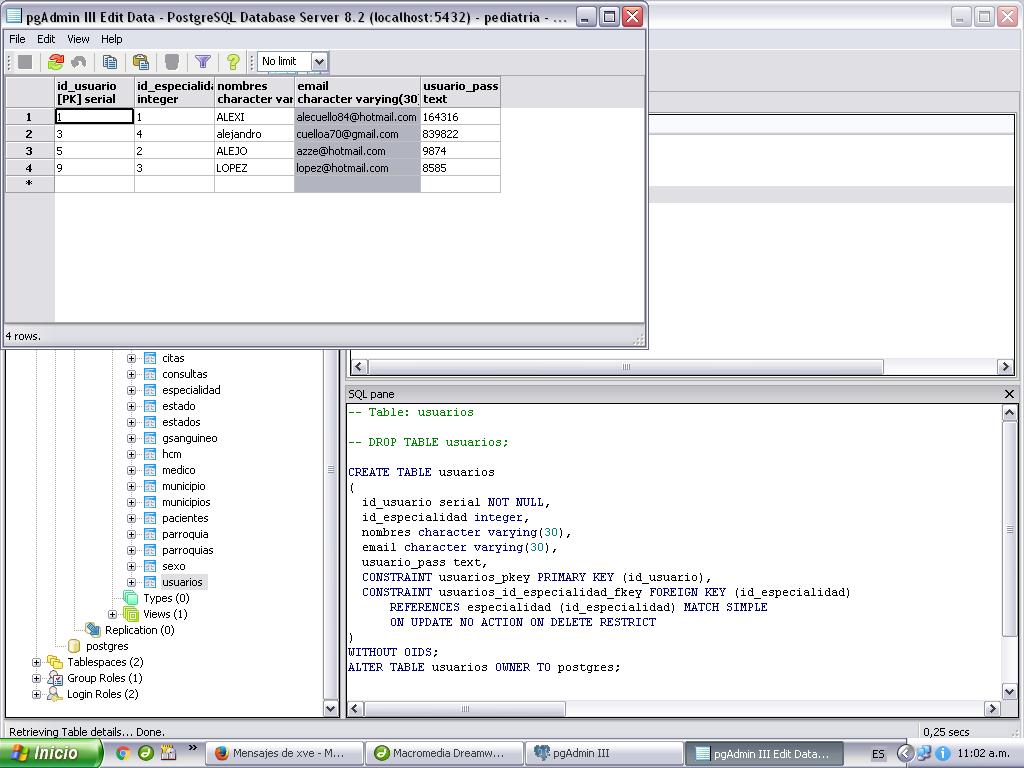
Task: Select the usuario_pass column header
Action: [460, 92]
